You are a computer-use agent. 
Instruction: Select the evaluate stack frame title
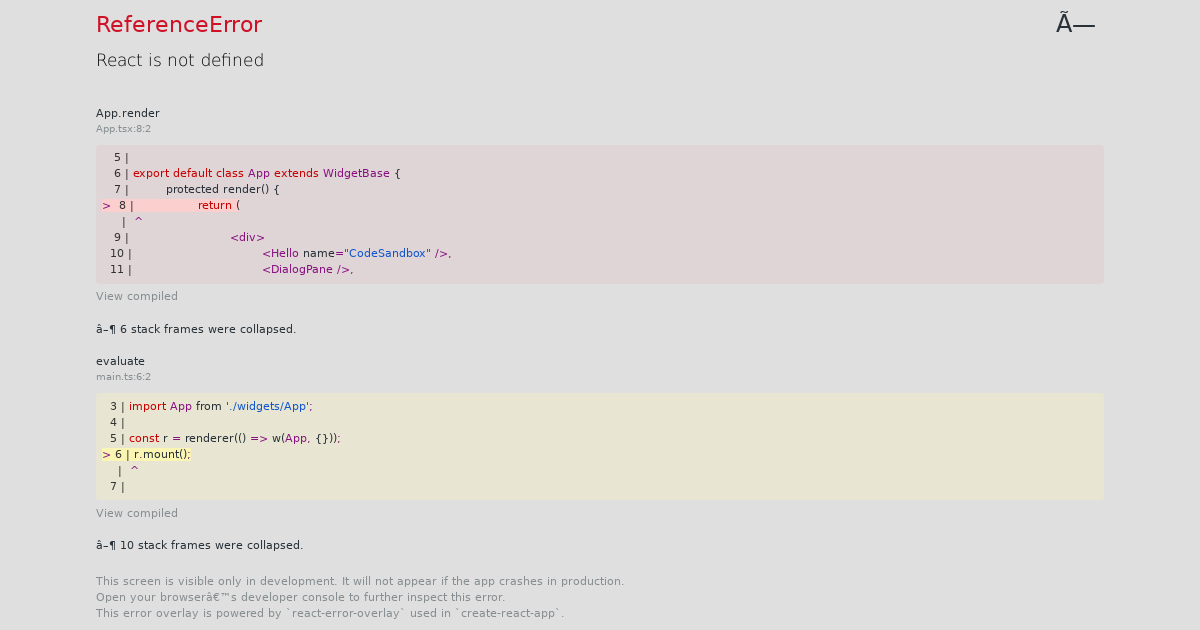click(120, 361)
